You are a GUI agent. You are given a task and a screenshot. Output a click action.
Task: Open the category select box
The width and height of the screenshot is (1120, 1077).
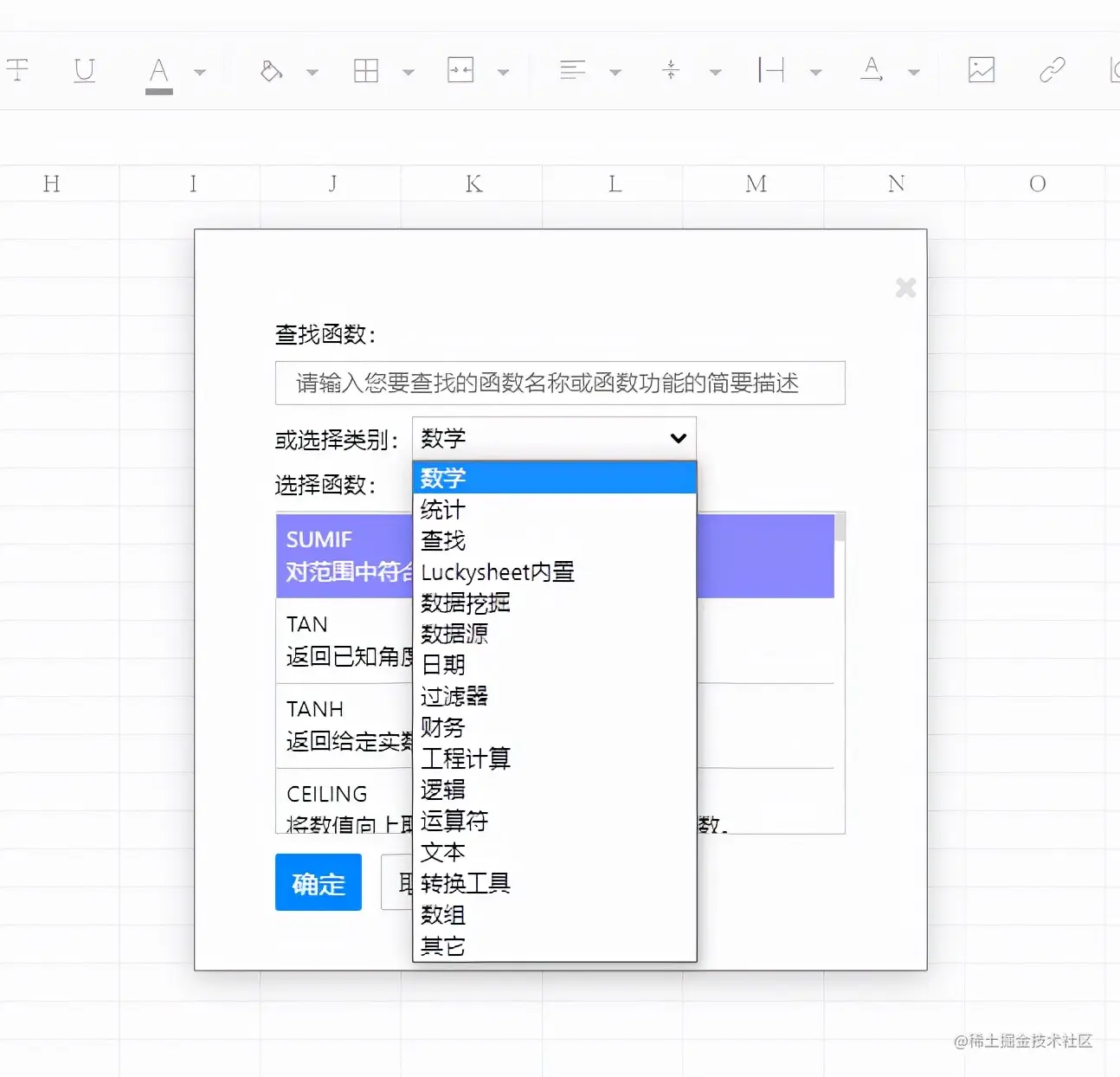click(554, 438)
